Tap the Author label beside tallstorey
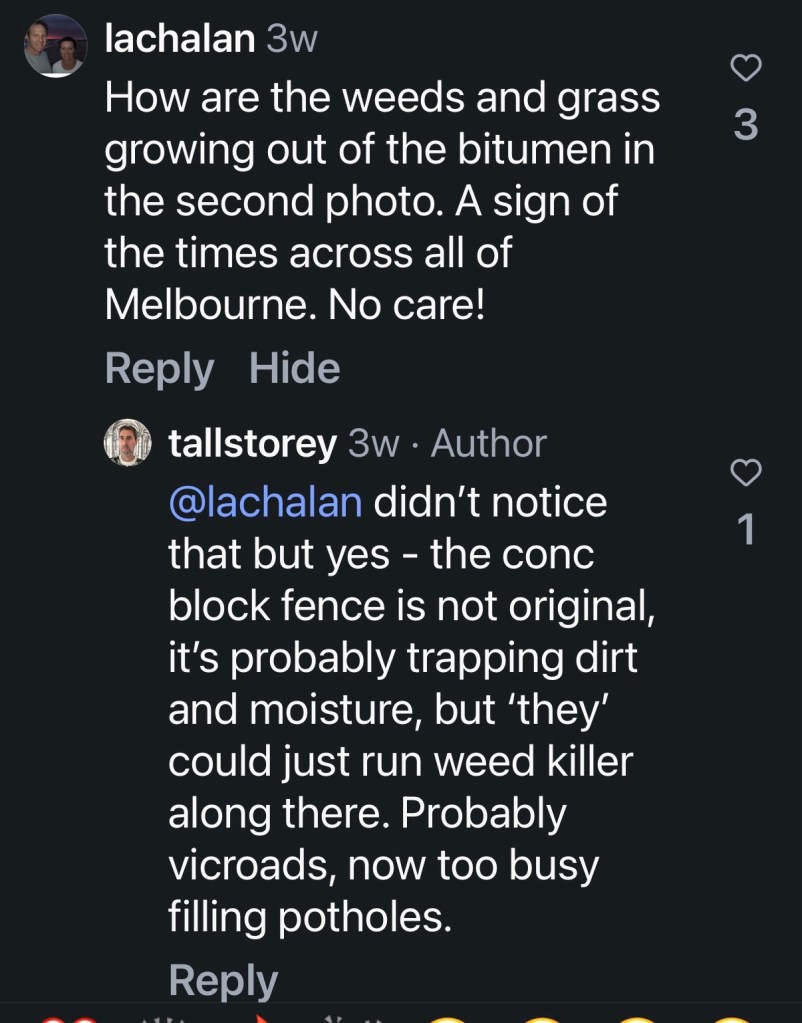 point(488,444)
